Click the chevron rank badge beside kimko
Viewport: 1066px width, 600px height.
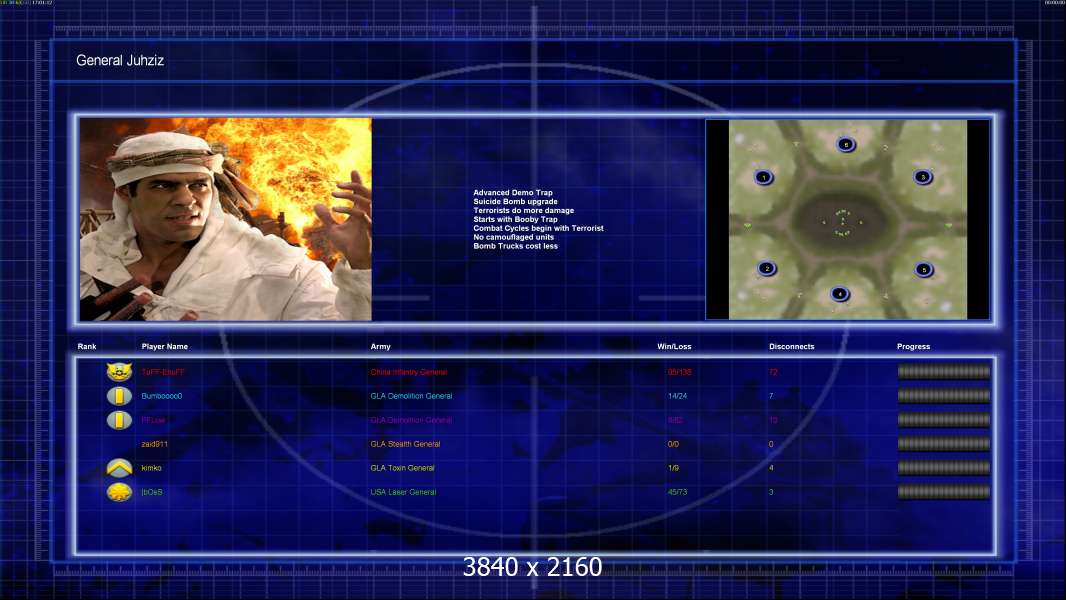119,467
